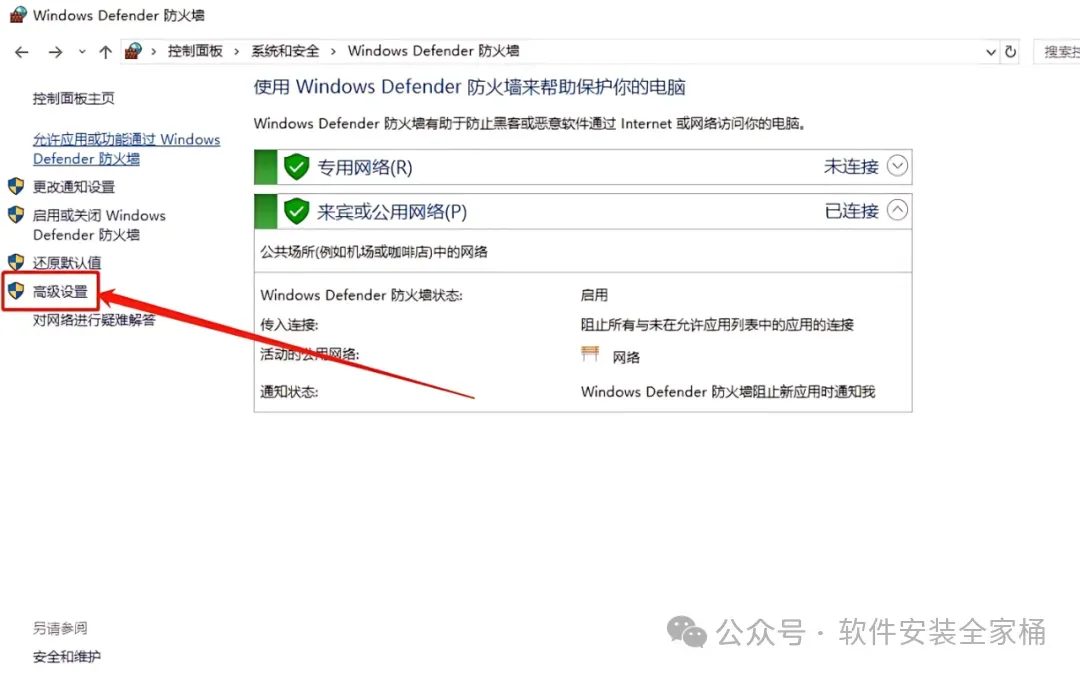Focus the search box at top right
1080x675 pixels.
pyautogui.click(x=1057, y=52)
